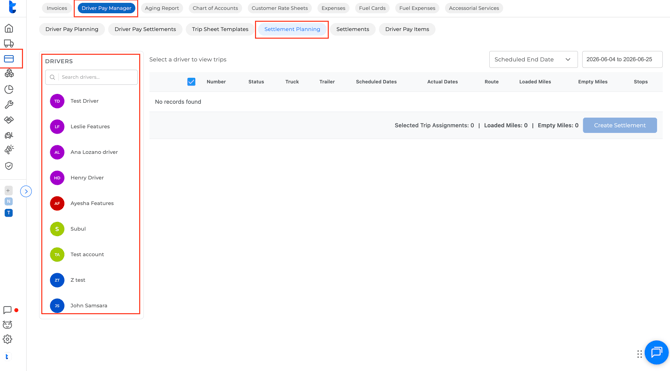Open the date range picker field
The height and width of the screenshot is (371, 670).
click(622, 59)
